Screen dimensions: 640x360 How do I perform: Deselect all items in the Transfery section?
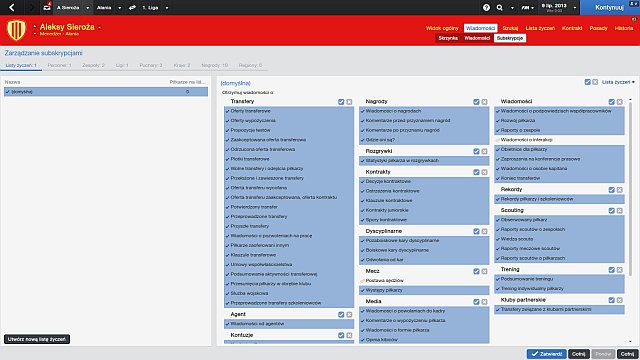(x=349, y=102)
